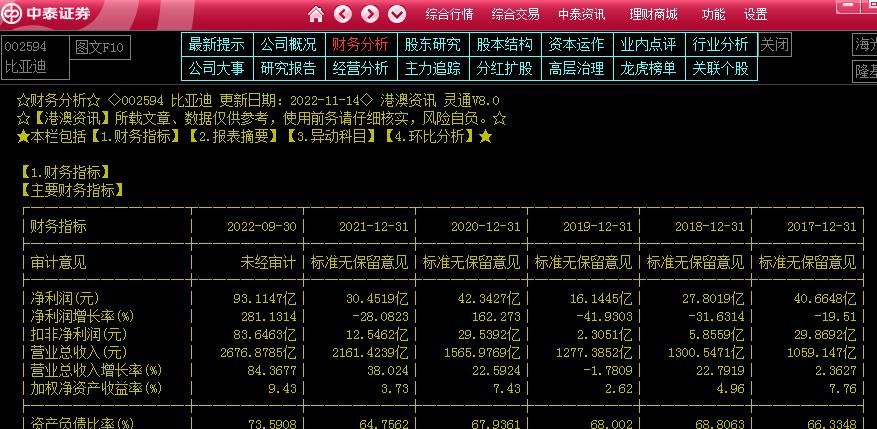Click the 未经审计 cell
This screenshot has width=877, height=429.
click(268, 262)
